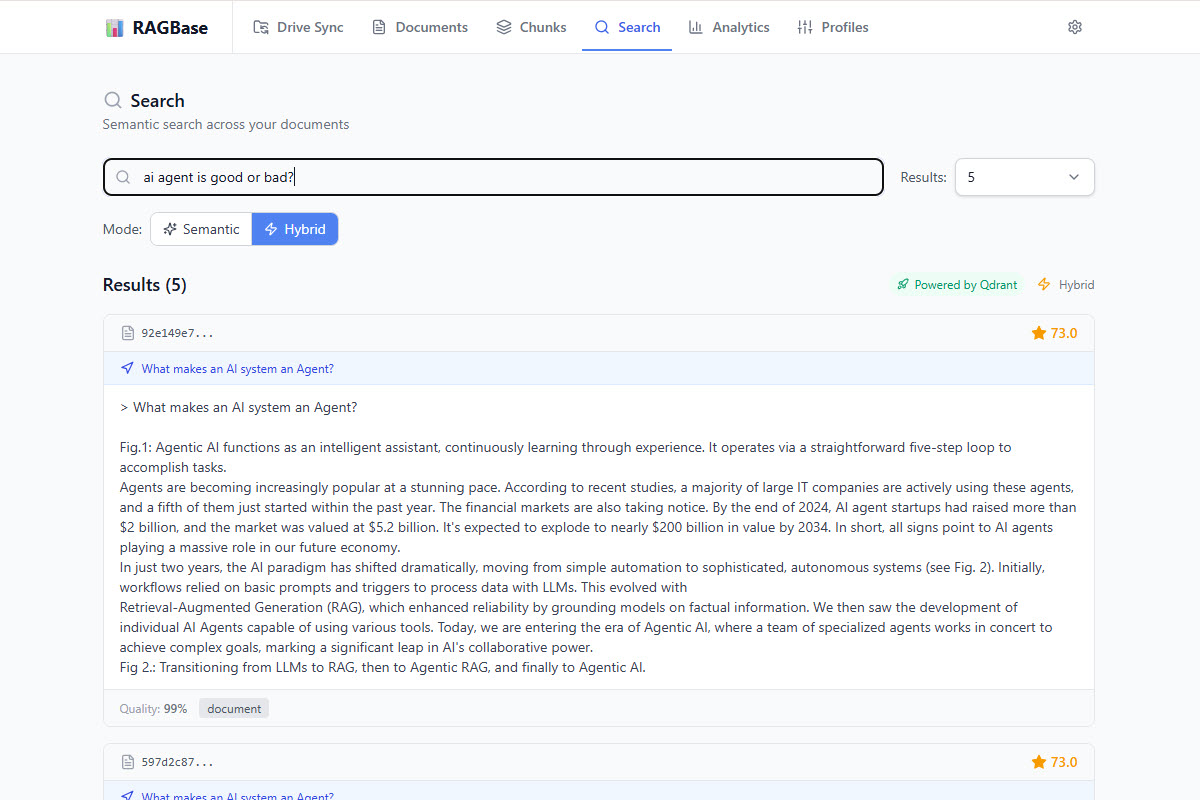Click the star score on 597d2c87 result
This screenshot has height=800, width=1200.
pos(1054,762)
